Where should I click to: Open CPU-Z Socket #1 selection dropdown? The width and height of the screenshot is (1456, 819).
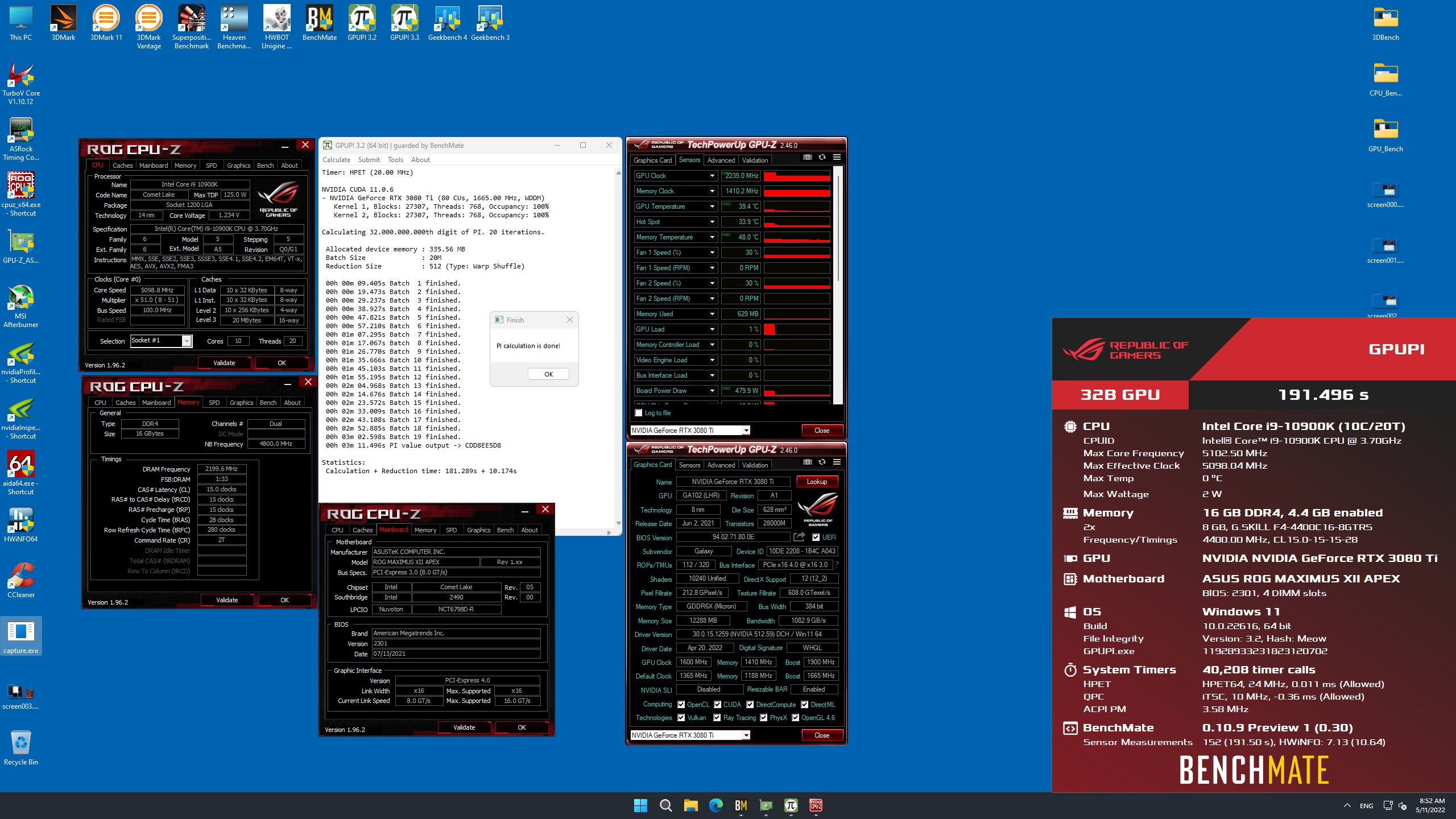pos(162,341)
